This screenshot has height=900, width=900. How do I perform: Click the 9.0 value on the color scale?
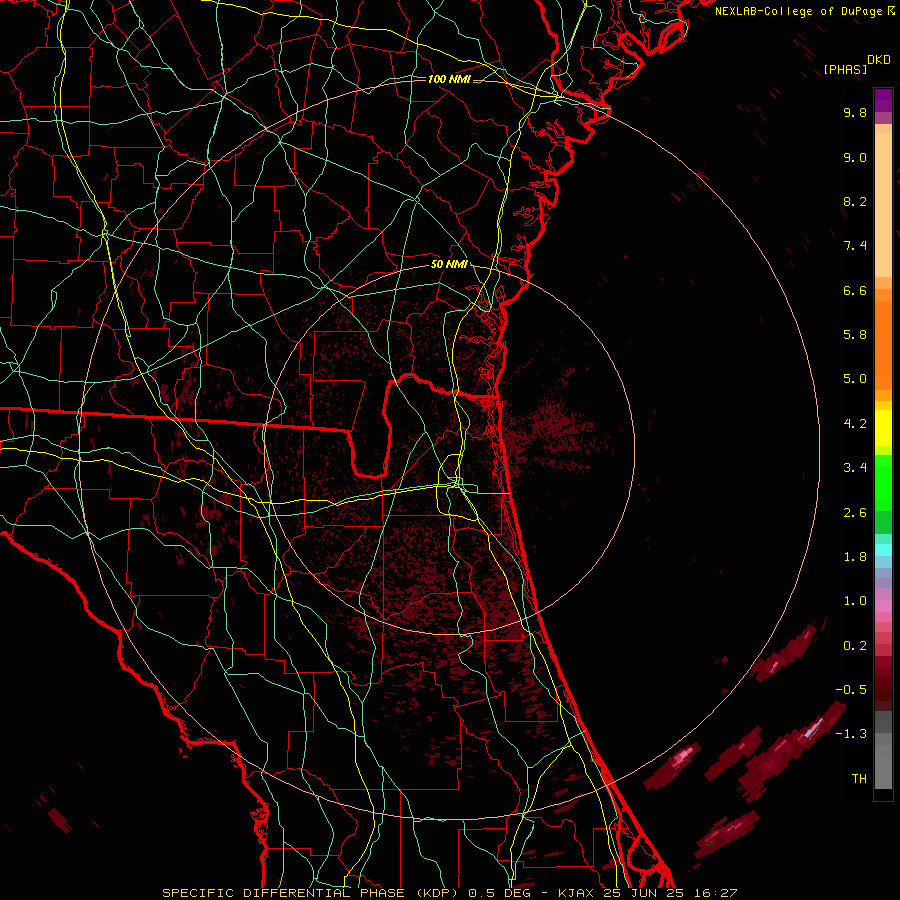pos(855,157)
